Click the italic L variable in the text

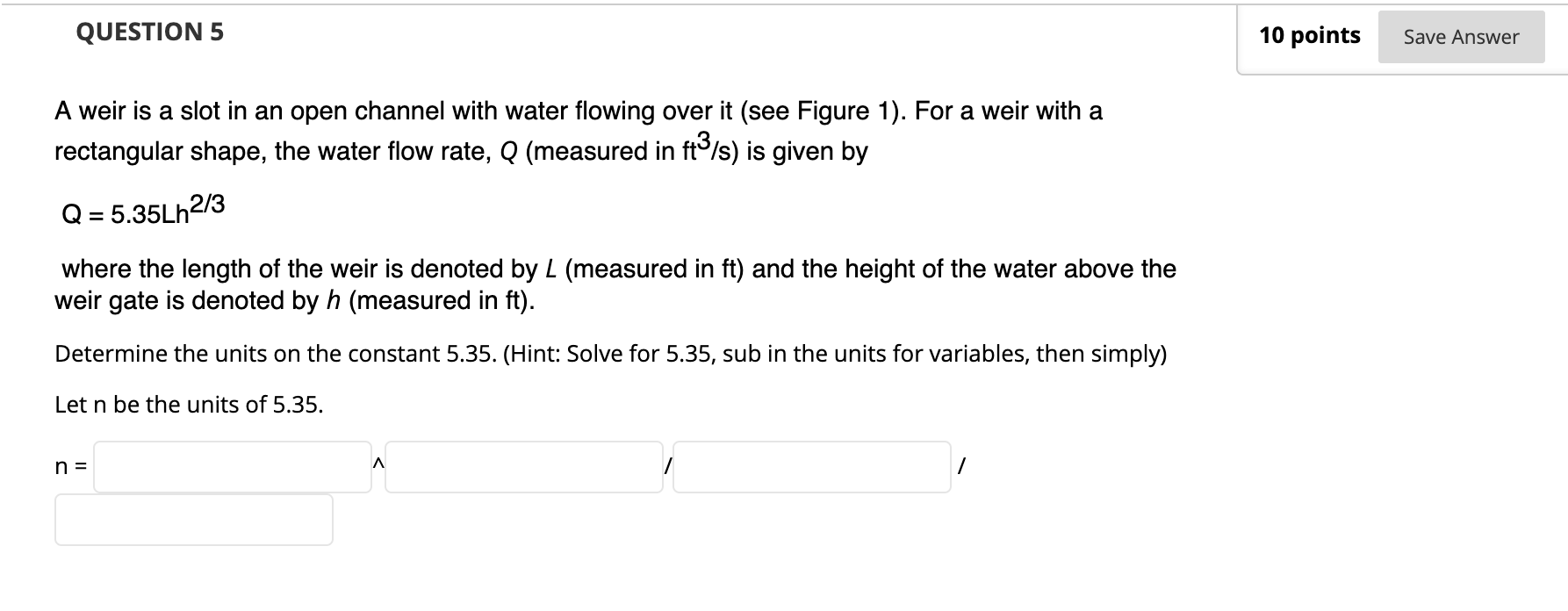[552, 269]
